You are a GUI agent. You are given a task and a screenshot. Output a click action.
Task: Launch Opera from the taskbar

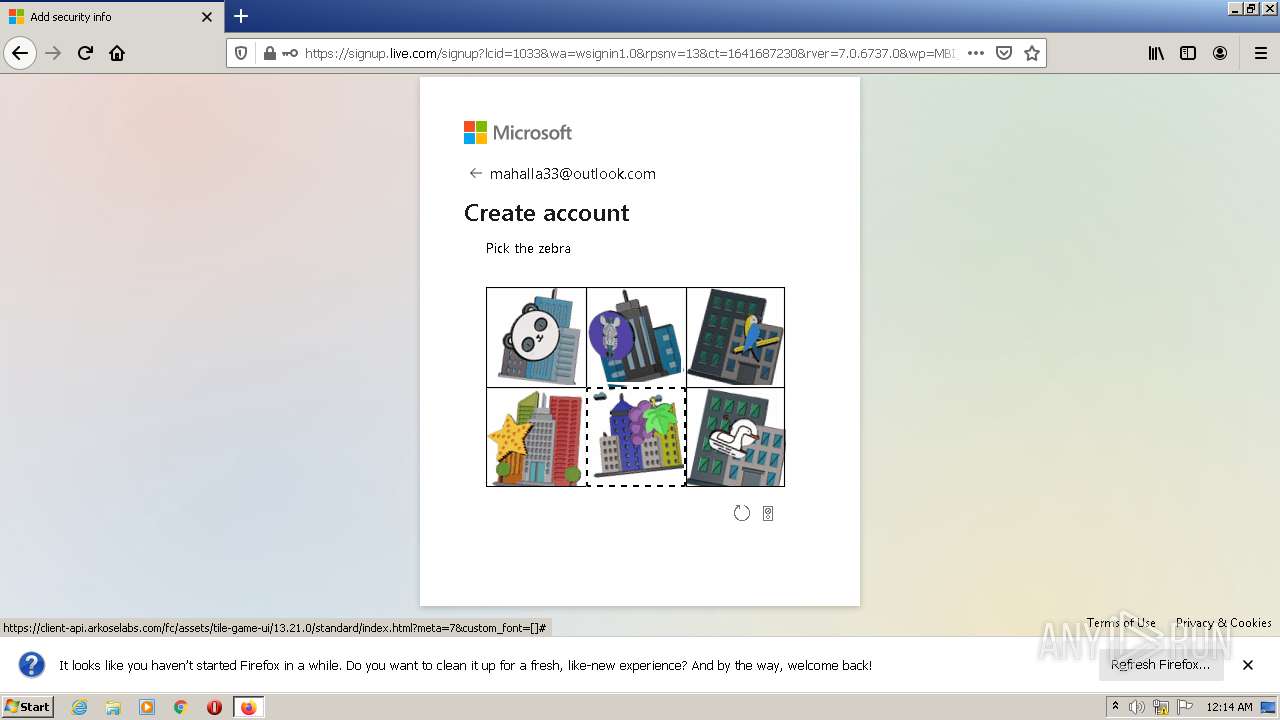click(x=214, y=707)
